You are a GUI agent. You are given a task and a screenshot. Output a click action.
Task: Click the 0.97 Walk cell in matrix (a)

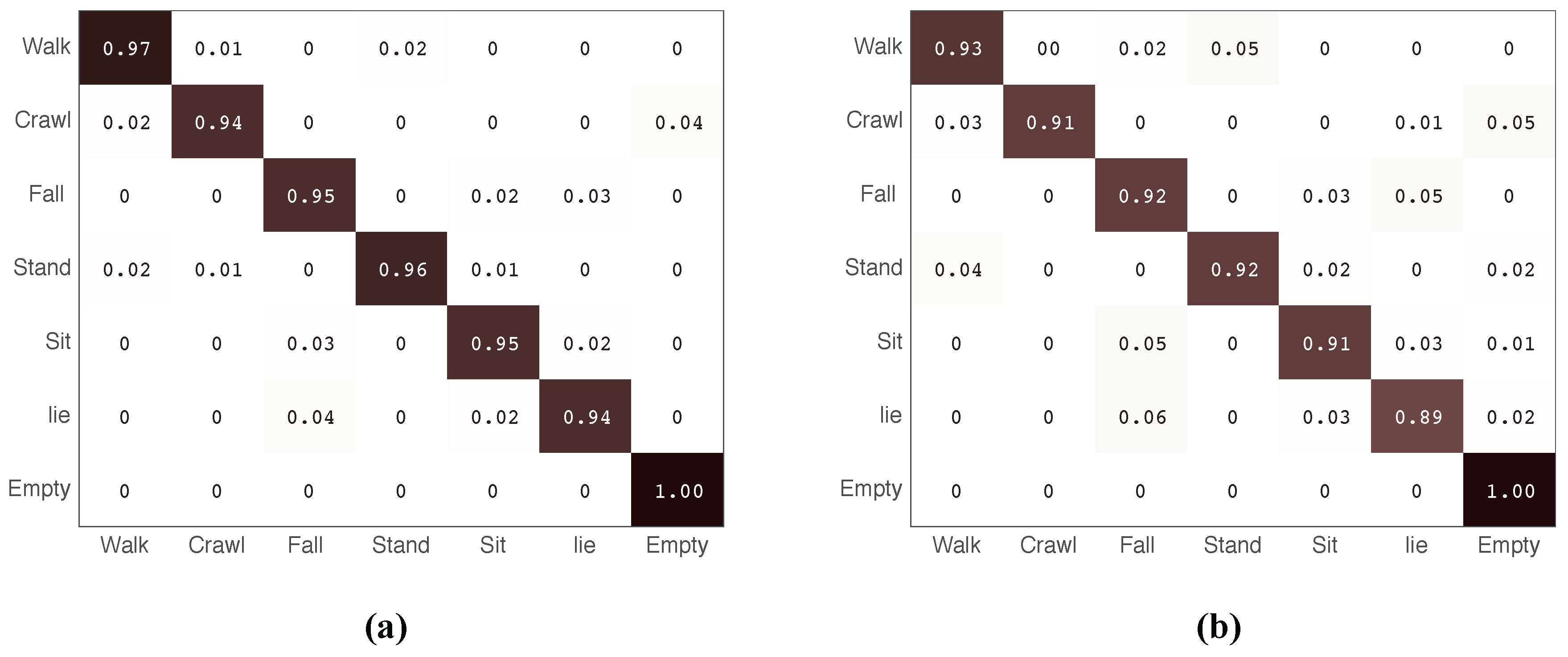click(125, 48)
